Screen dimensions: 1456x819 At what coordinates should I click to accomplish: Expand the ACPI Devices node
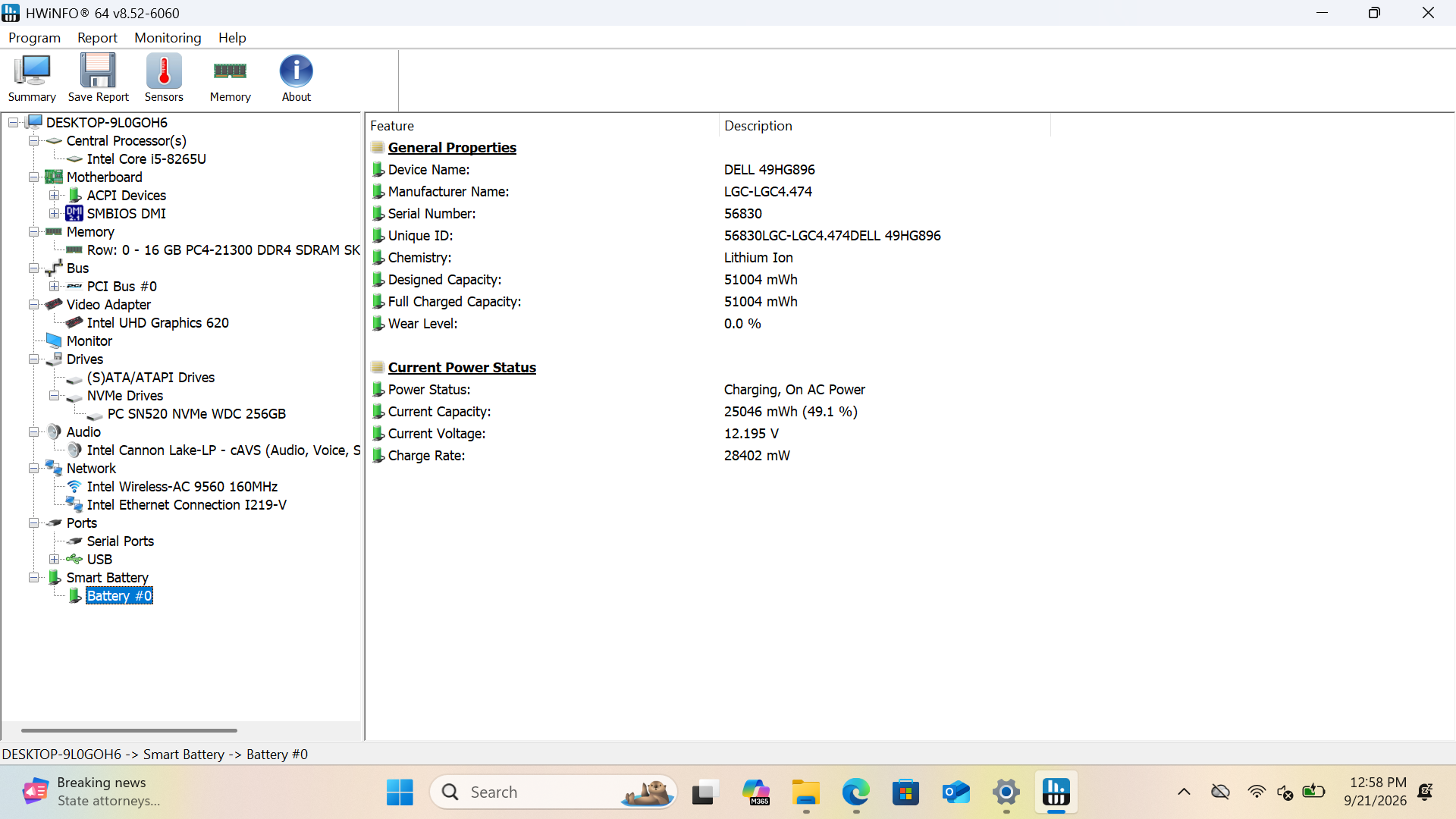[55, 196]
